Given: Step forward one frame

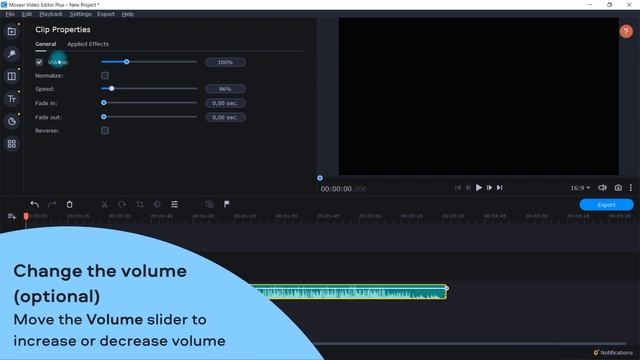Looking at the screenshot, I should [489, 188].
